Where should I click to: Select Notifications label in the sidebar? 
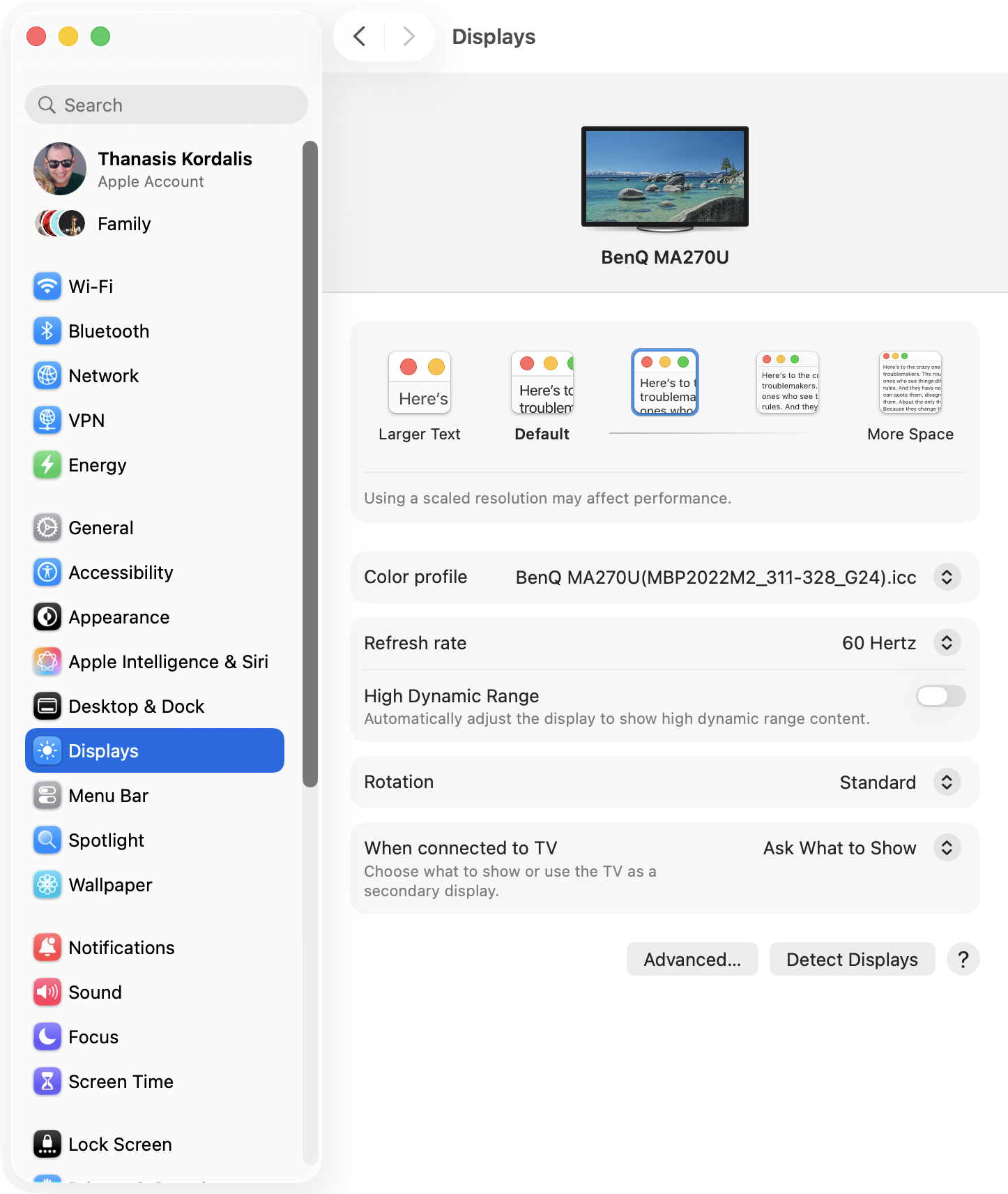pyautogui.click(x=121, y=948)
